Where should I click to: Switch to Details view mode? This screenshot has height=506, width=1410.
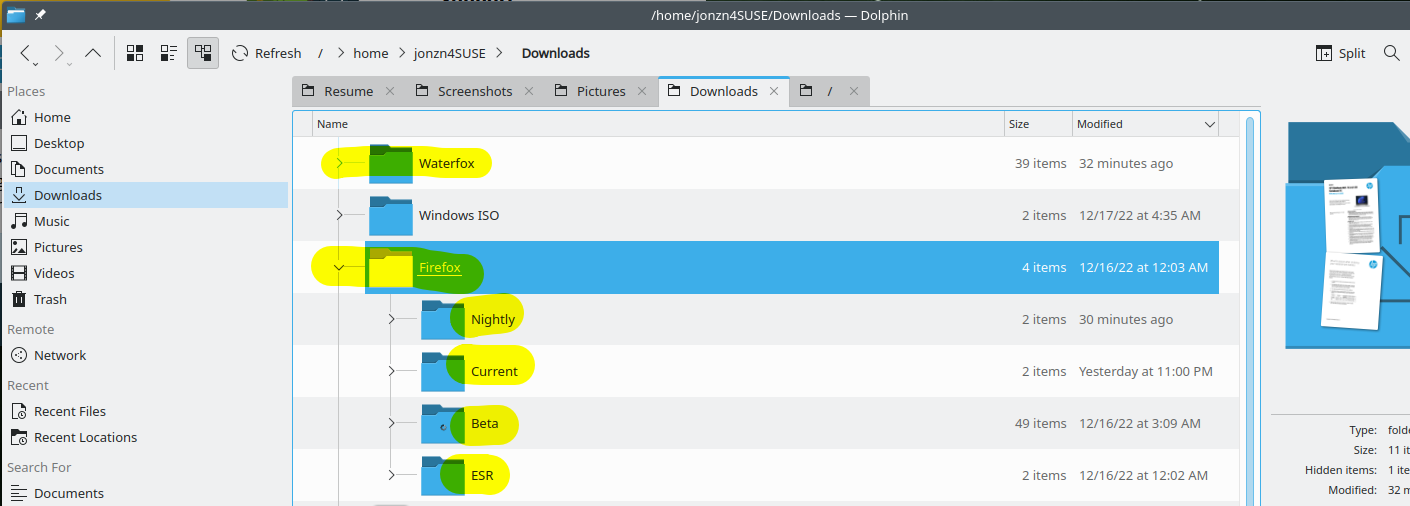(x=203, y=53)
